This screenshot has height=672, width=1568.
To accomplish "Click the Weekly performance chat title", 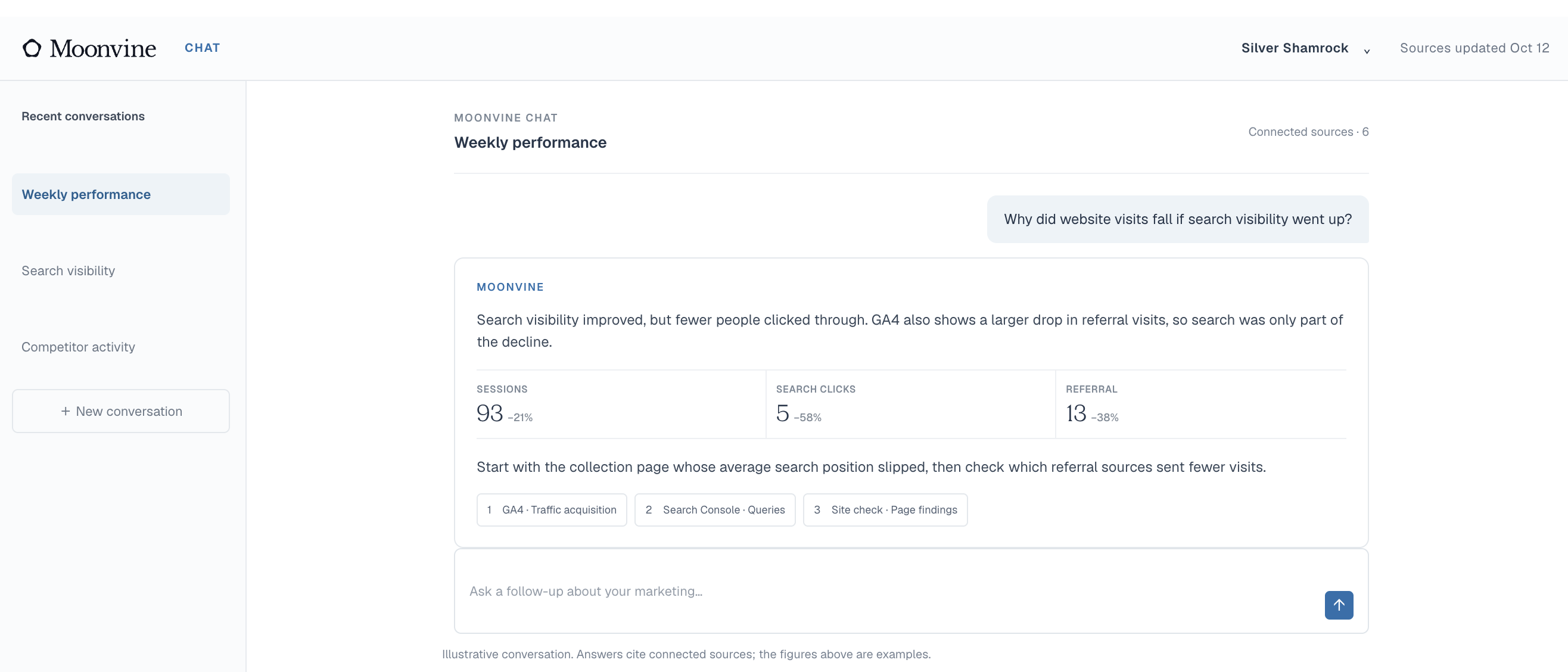I will (530, 142).
